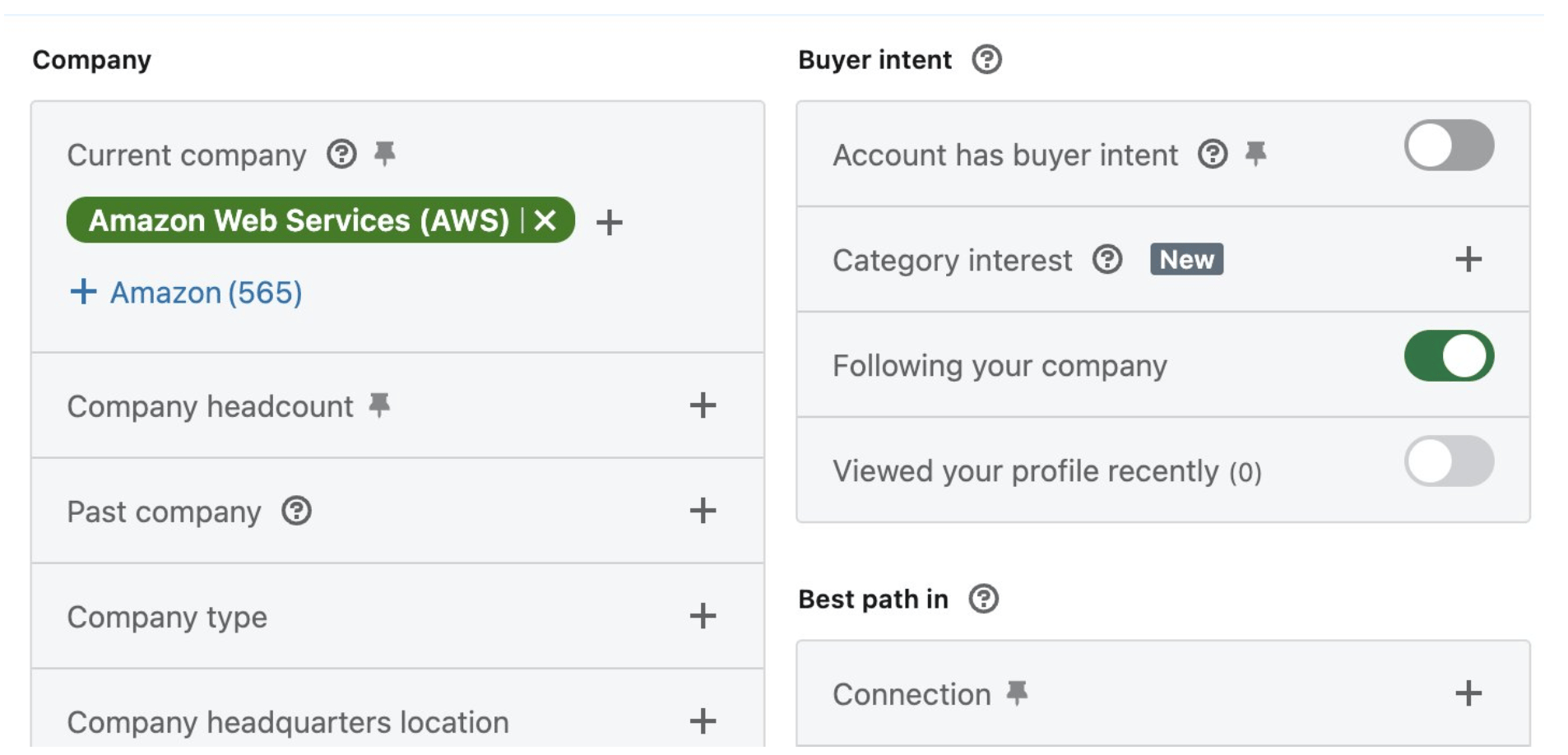Image resolution: width=1568 pixels, height=755 pixels.
Task: Add suggested Amazon (565) company
Action: [186, 292]
